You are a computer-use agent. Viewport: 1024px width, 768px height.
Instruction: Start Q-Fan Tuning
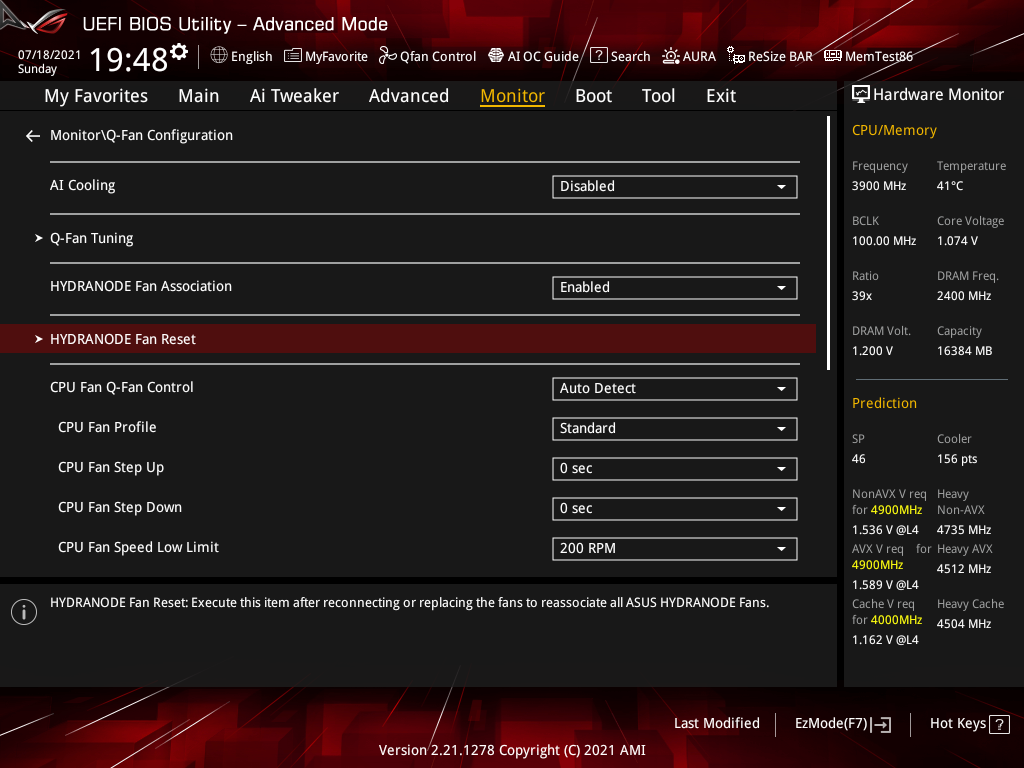pos(91,238)
